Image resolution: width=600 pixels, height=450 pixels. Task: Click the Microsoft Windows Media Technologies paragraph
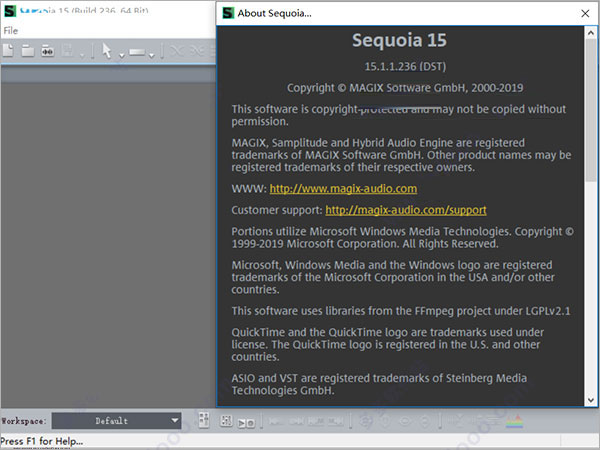[x=402, y=238]
